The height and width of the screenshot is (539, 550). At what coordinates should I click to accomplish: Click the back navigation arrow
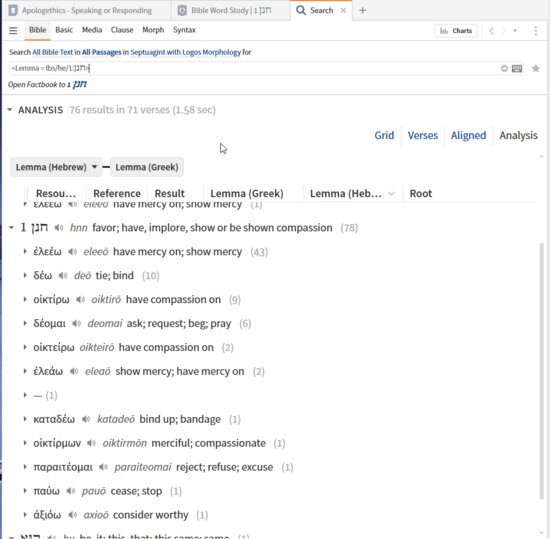[x=492, y=31]
